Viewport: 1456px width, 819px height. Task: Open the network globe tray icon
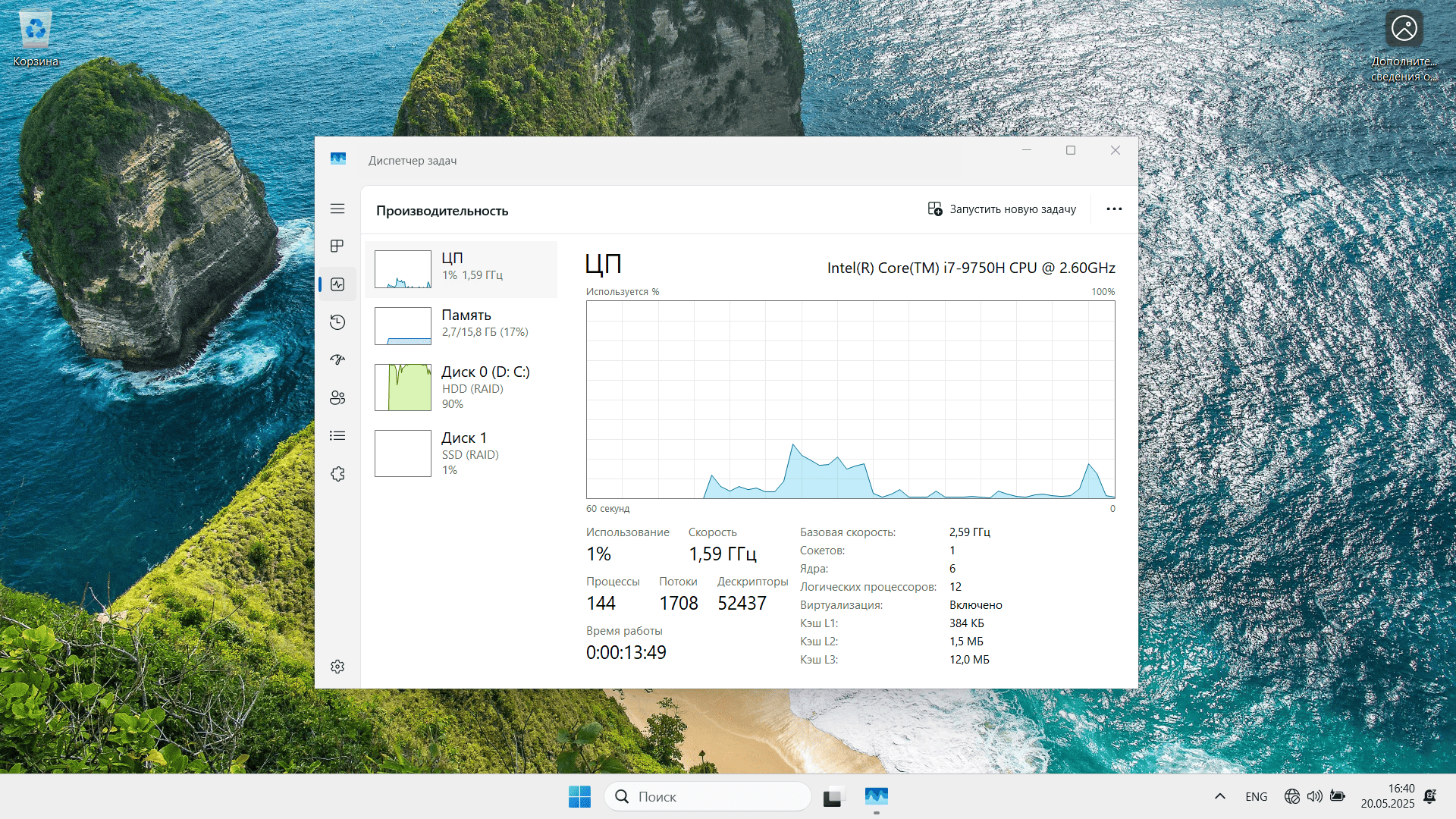click(1292, 796)
